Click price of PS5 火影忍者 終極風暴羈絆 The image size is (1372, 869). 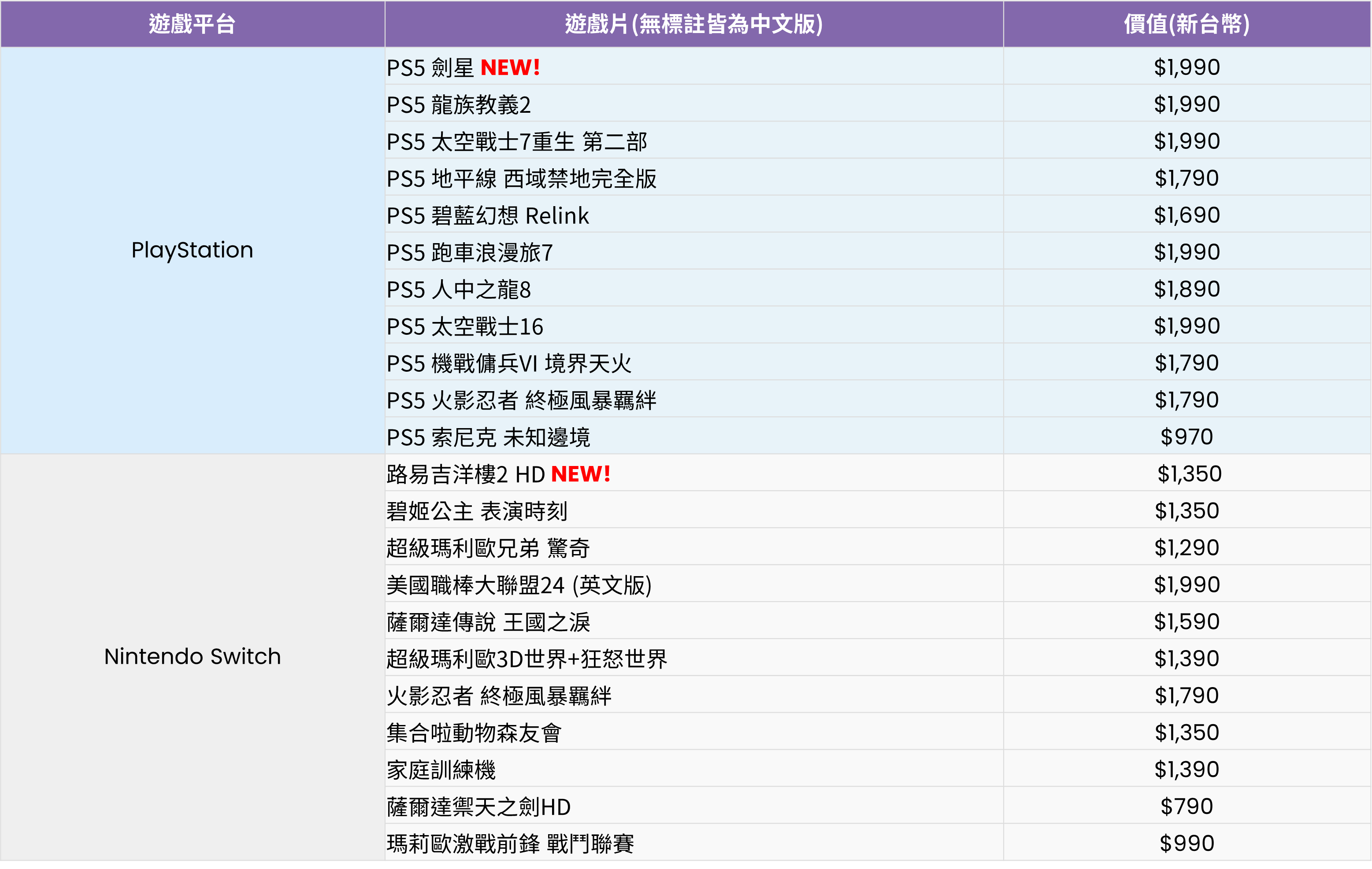[x=1187, y=400]
